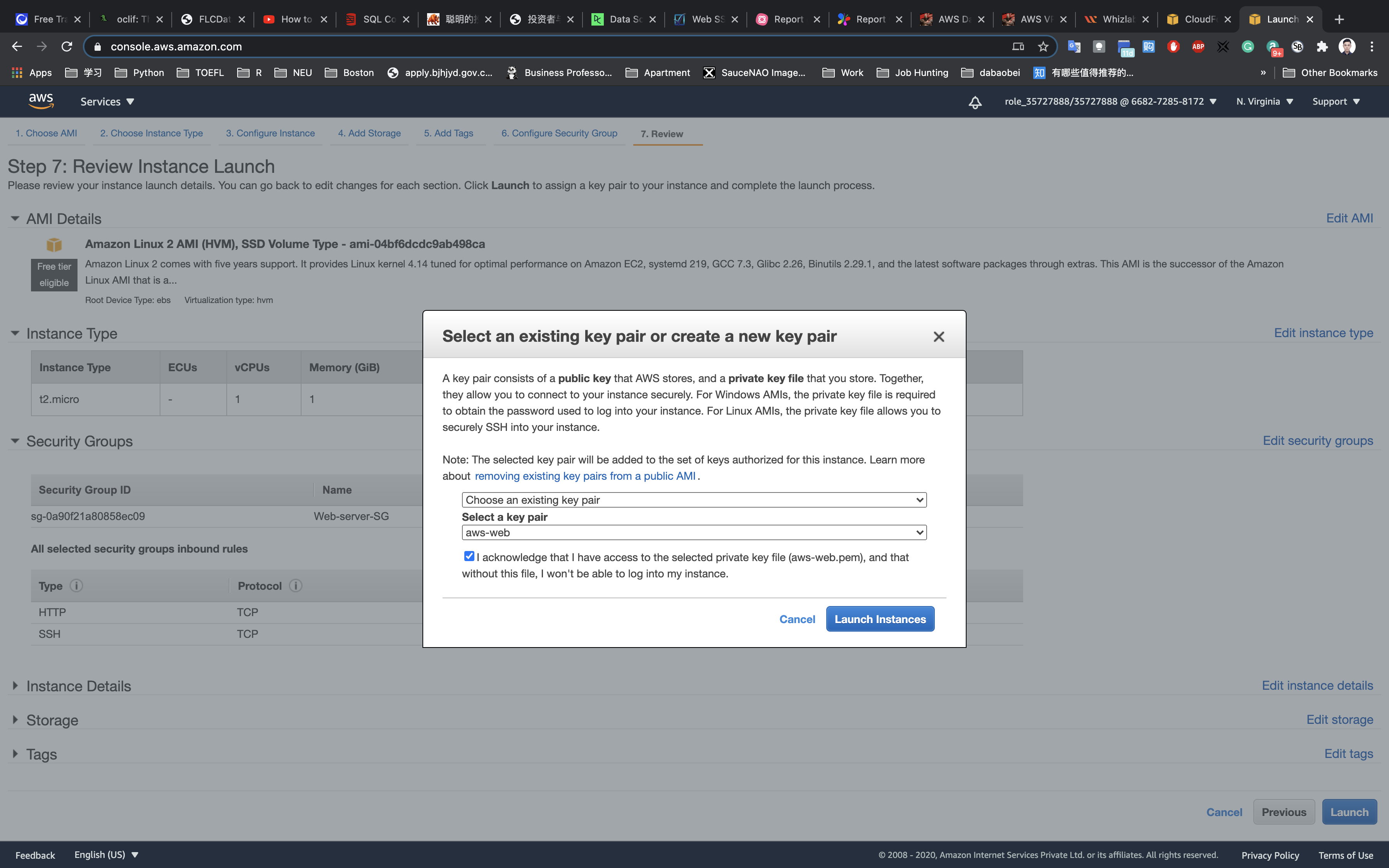Open the 'Choose an existing key pair' dropdown

tap(694, 500)
